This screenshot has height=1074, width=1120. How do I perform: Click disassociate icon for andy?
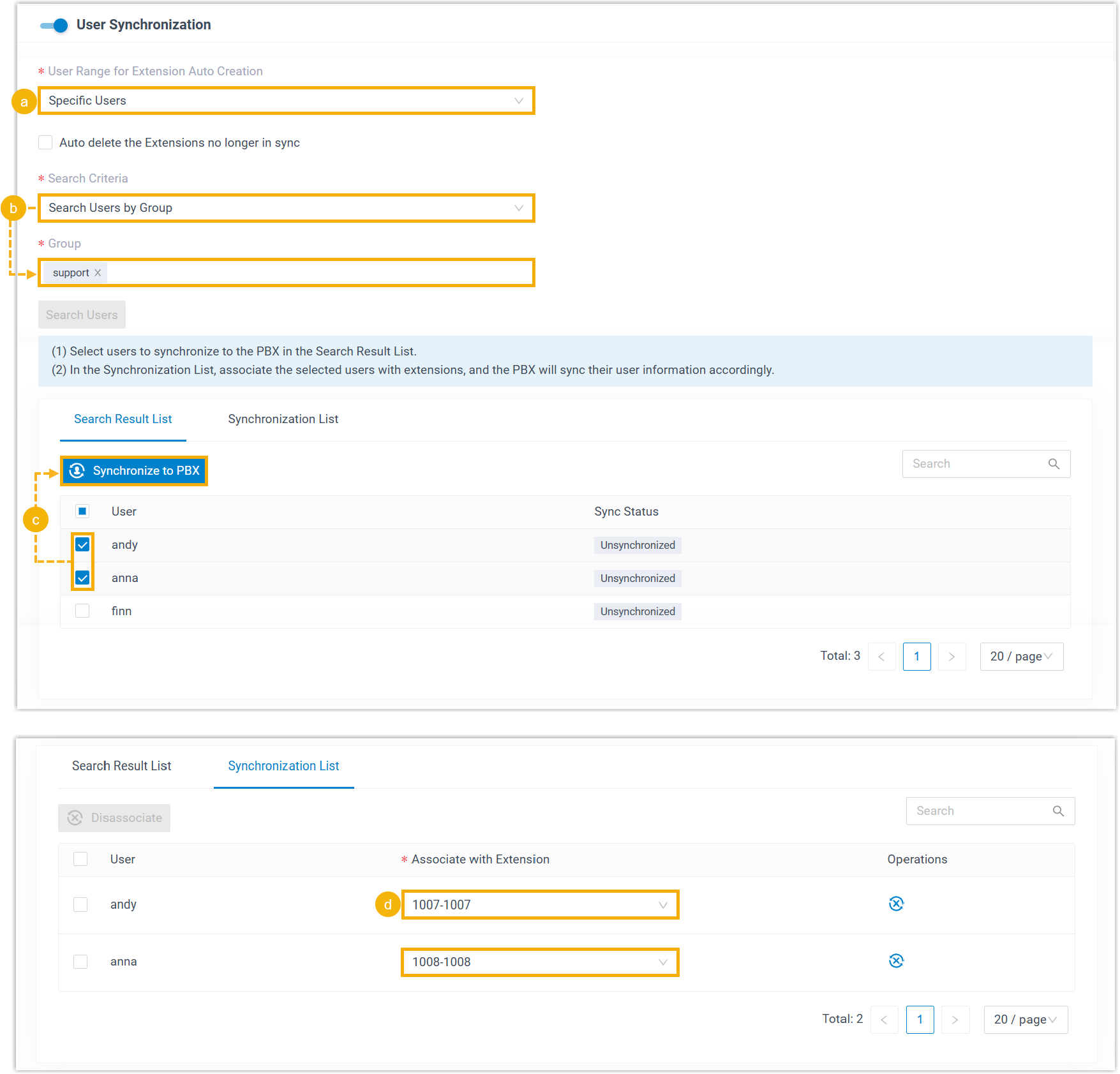click(896, 904)
